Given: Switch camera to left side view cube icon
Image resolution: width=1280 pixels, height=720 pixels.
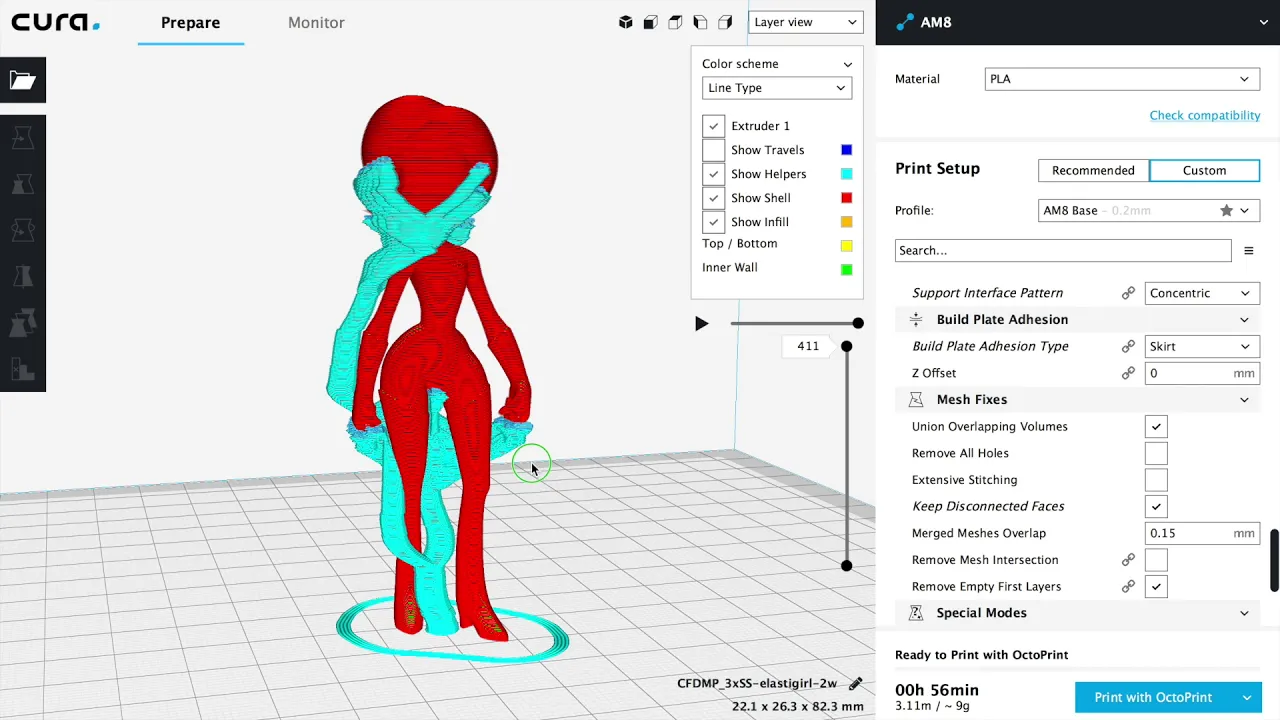Looking at the screenshot, I should (x=701, y=22).
